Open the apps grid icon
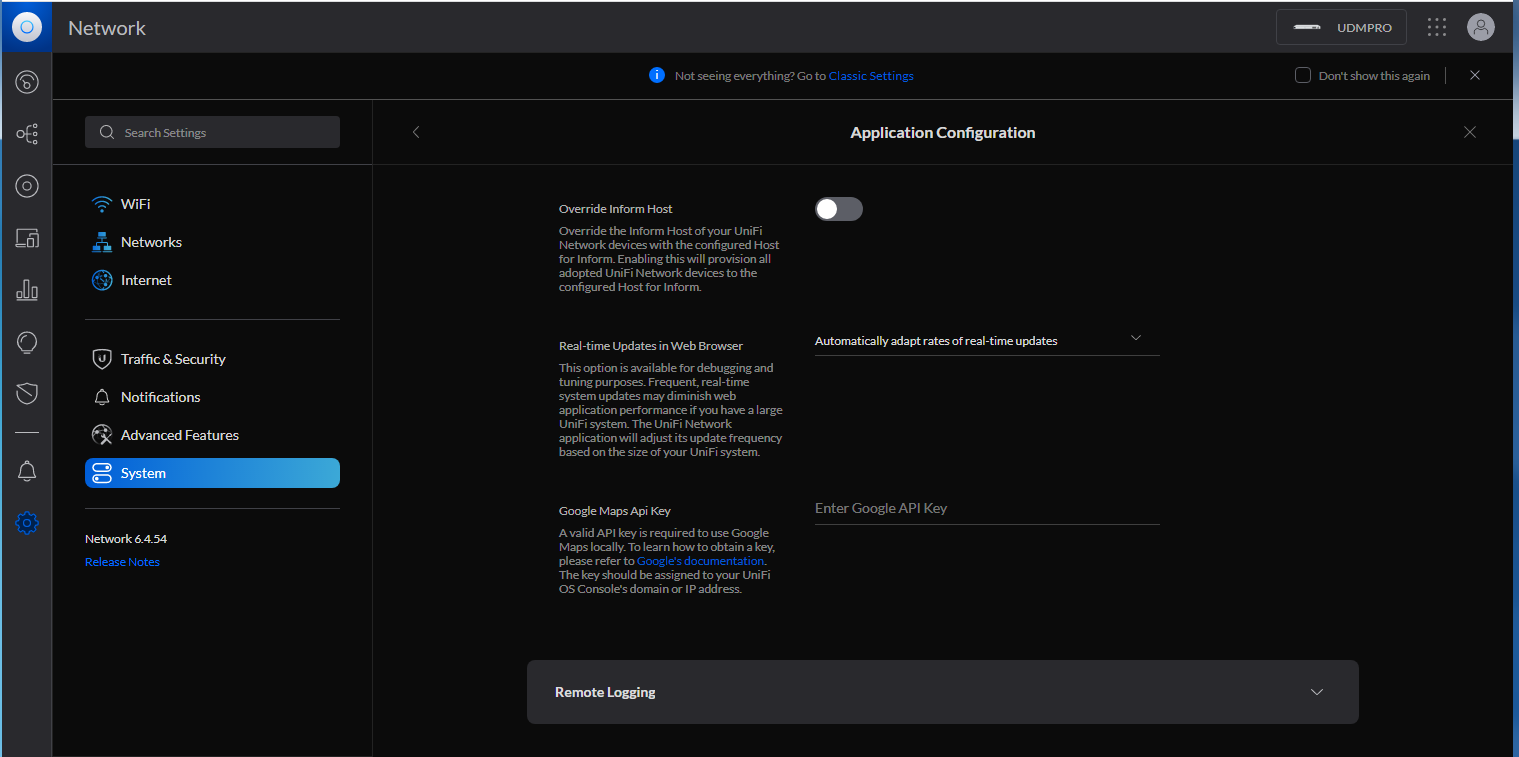This screenshot has width=1519, height=757. (x=1437, y=28)
